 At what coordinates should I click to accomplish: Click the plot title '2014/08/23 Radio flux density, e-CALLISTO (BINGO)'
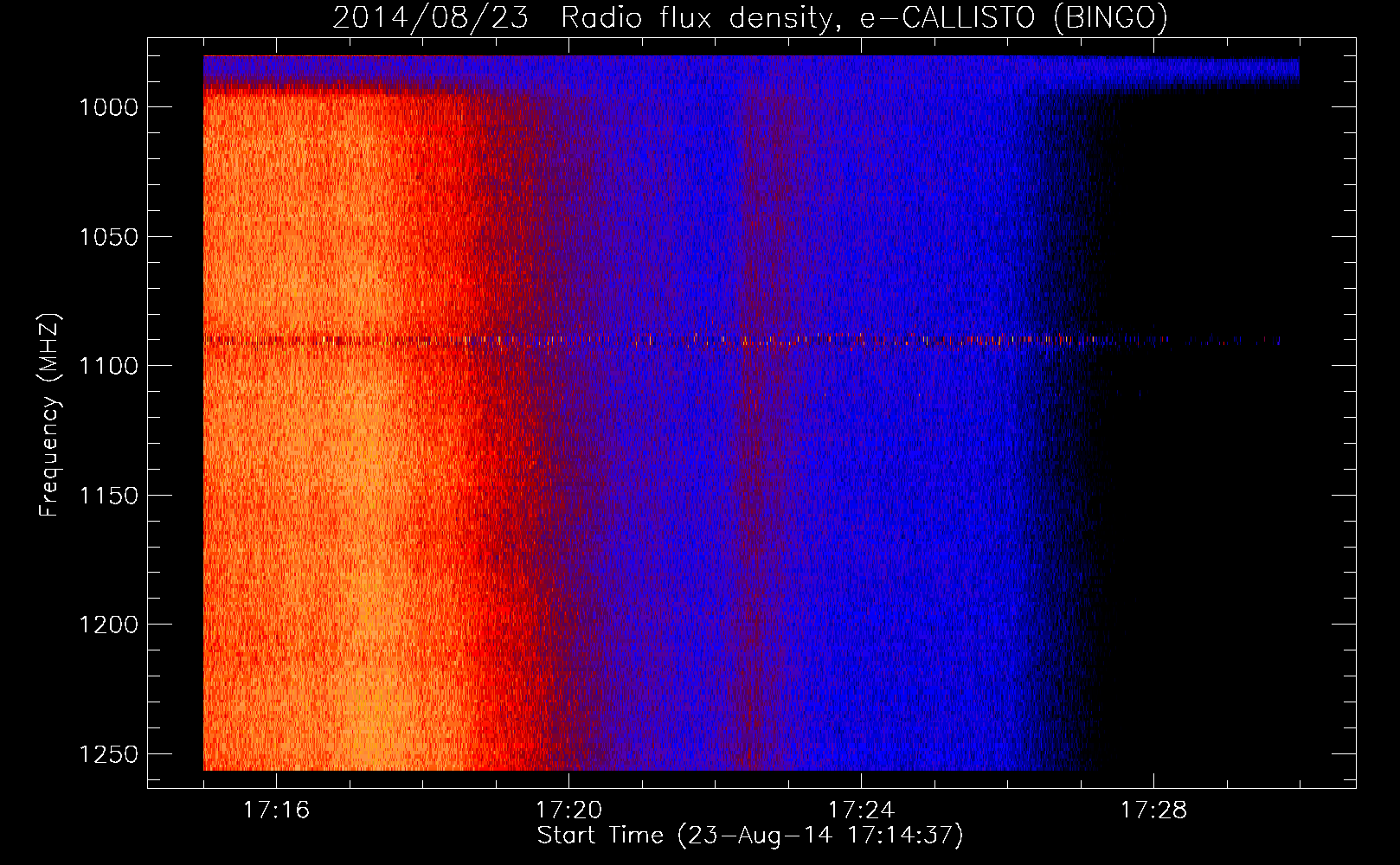tap(750, 18)
